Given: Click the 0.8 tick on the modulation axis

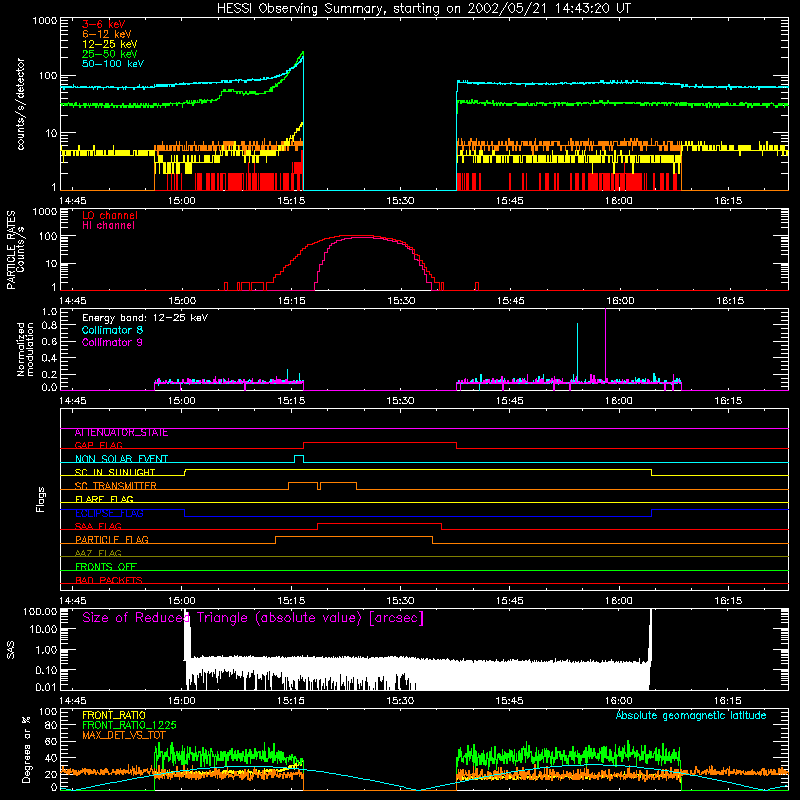Looking at the screenshot, I should click(49, 326).
